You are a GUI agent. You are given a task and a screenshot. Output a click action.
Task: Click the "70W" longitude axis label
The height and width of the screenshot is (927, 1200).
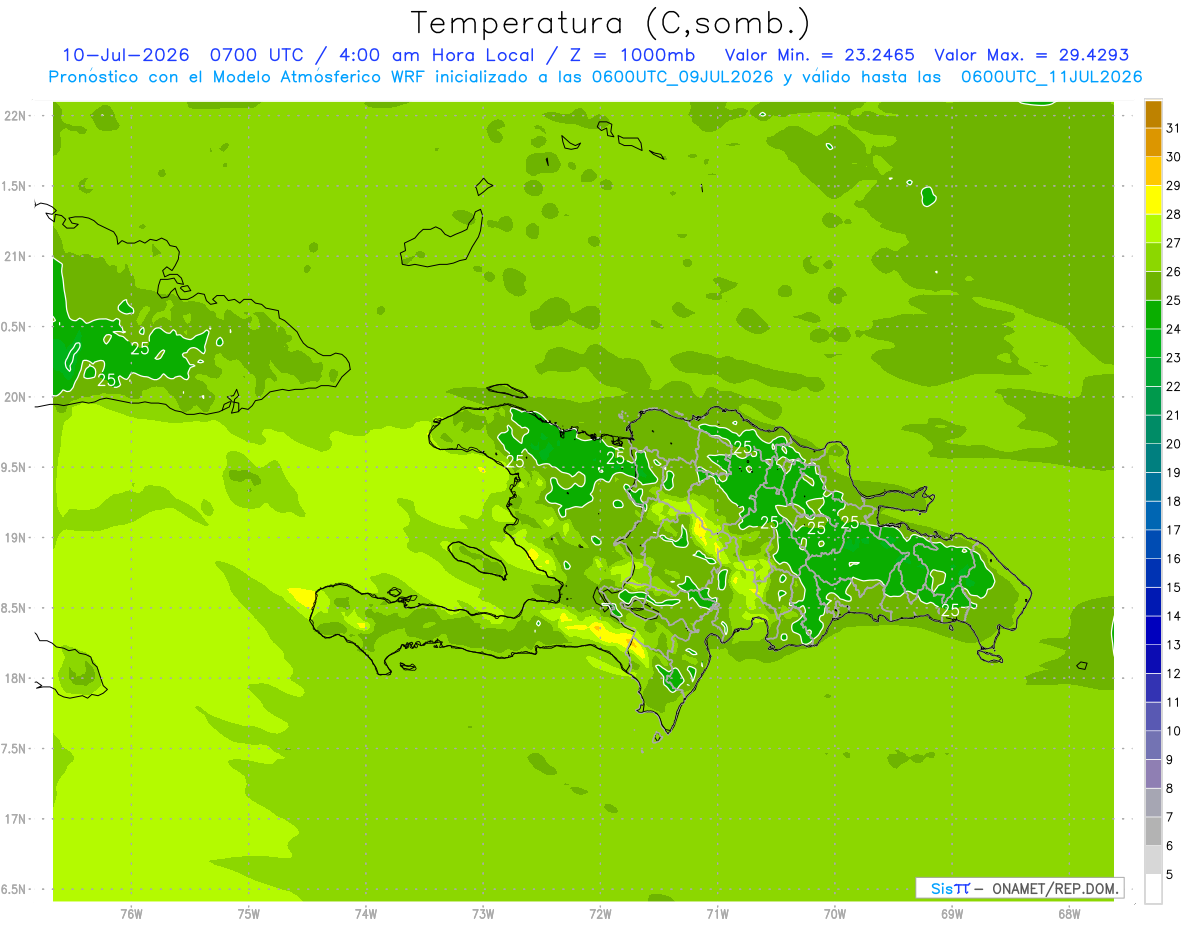pos(835,914)
